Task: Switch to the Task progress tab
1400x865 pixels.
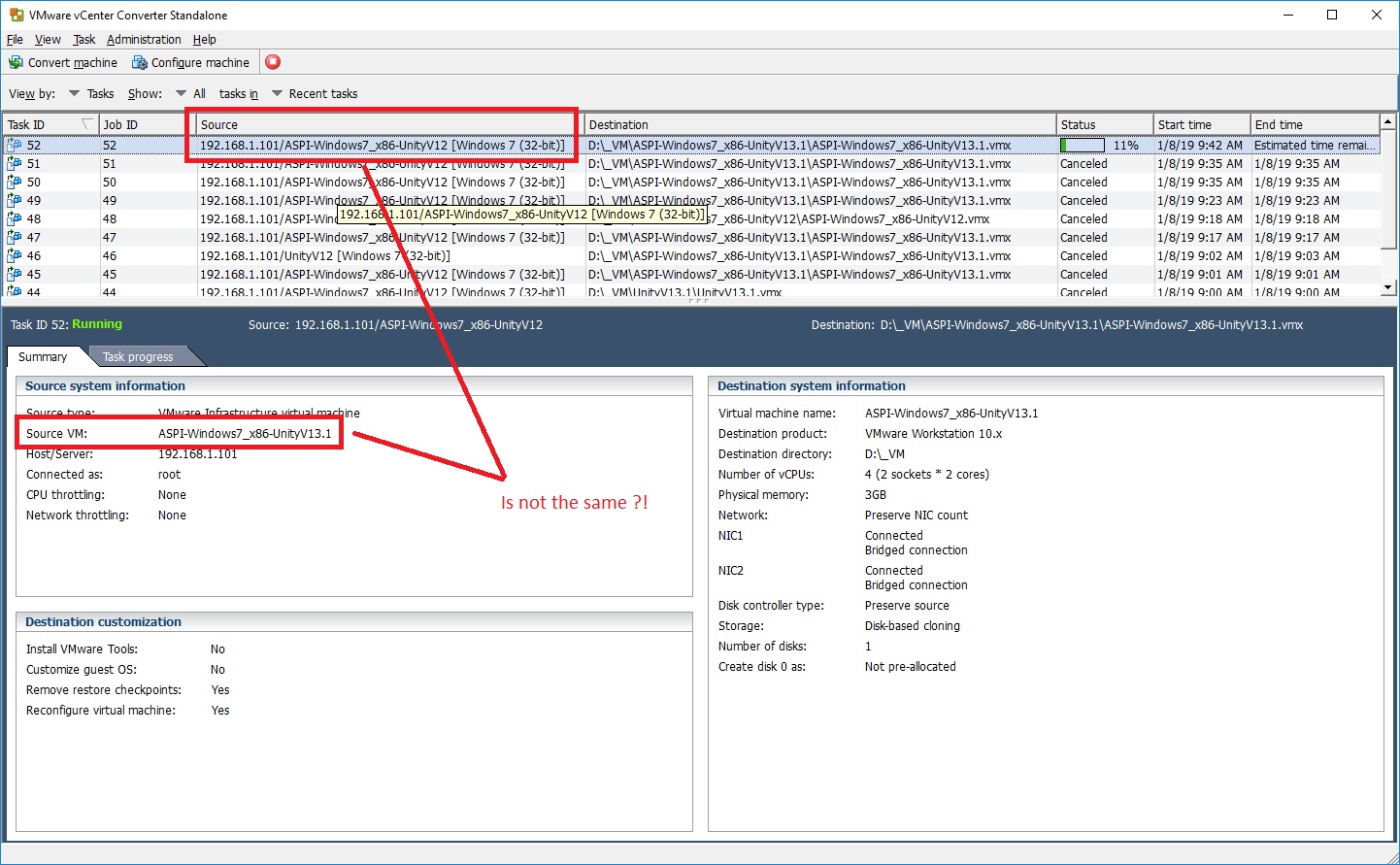Action: (137, 355)
